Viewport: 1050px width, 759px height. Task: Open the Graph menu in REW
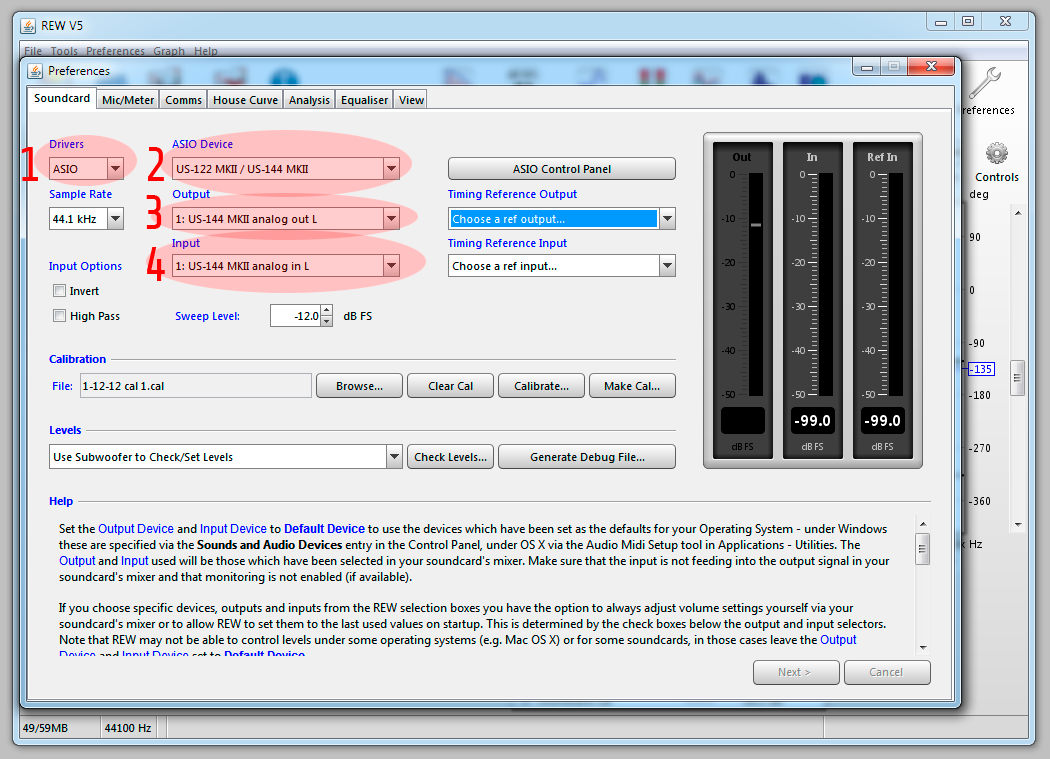pos(169,51)
